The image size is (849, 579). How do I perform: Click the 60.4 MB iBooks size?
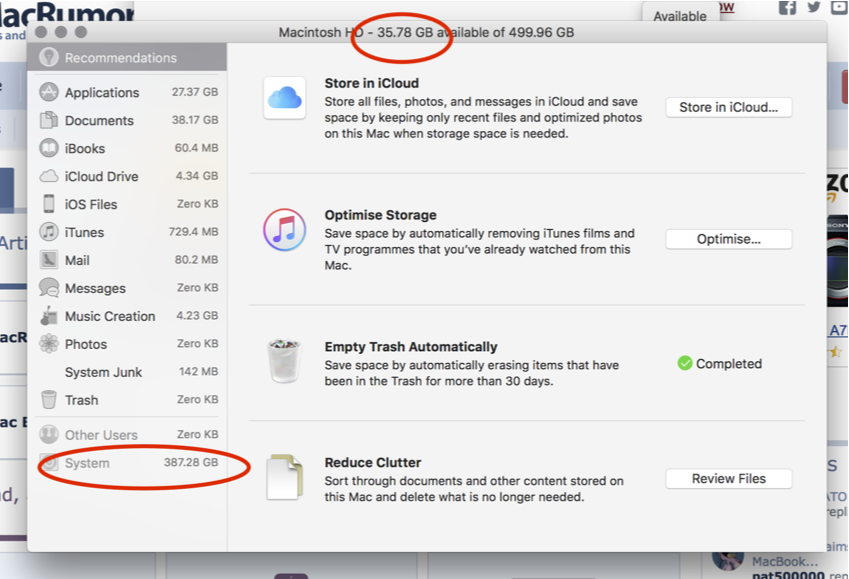tap(196, 148)
